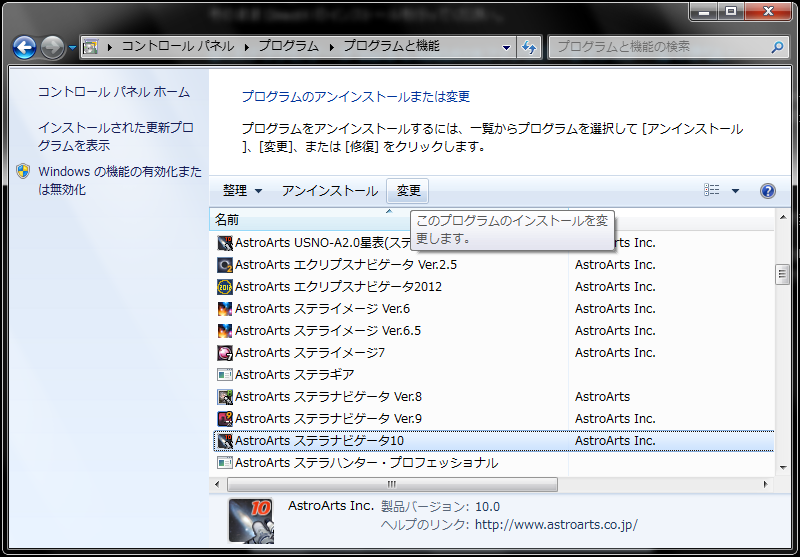This screenshot has width=800, height=557.
Task: Select エクリプスナビゲータ2012 icon
Action: tap(225, 287)
